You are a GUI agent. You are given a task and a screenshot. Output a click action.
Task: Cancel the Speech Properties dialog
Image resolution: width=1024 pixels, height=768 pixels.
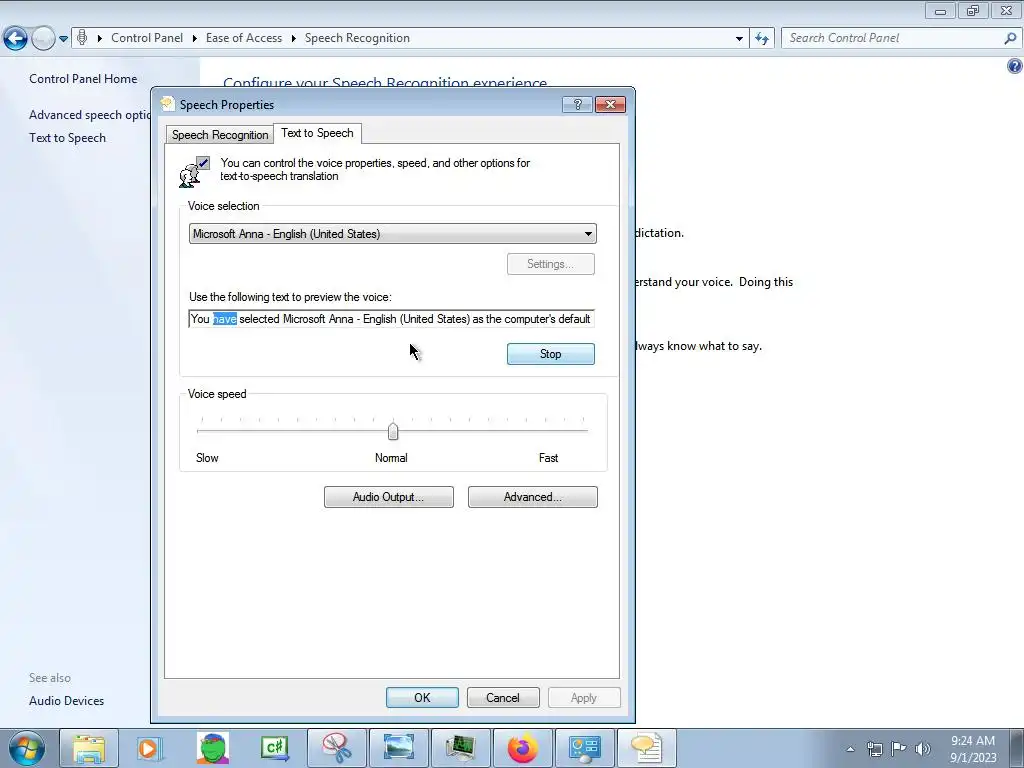503,697
